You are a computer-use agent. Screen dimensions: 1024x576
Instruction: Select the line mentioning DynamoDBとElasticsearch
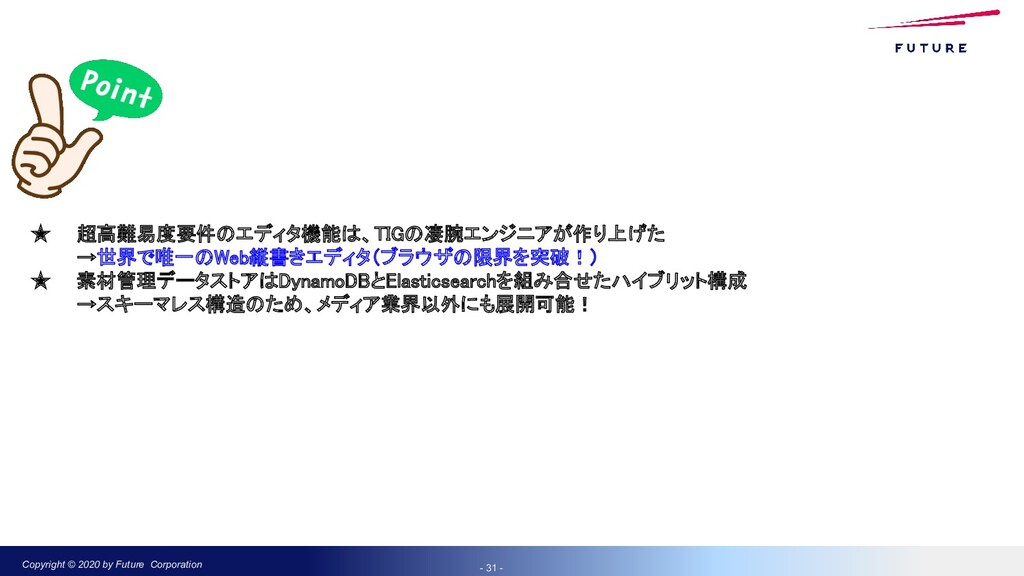411,281
